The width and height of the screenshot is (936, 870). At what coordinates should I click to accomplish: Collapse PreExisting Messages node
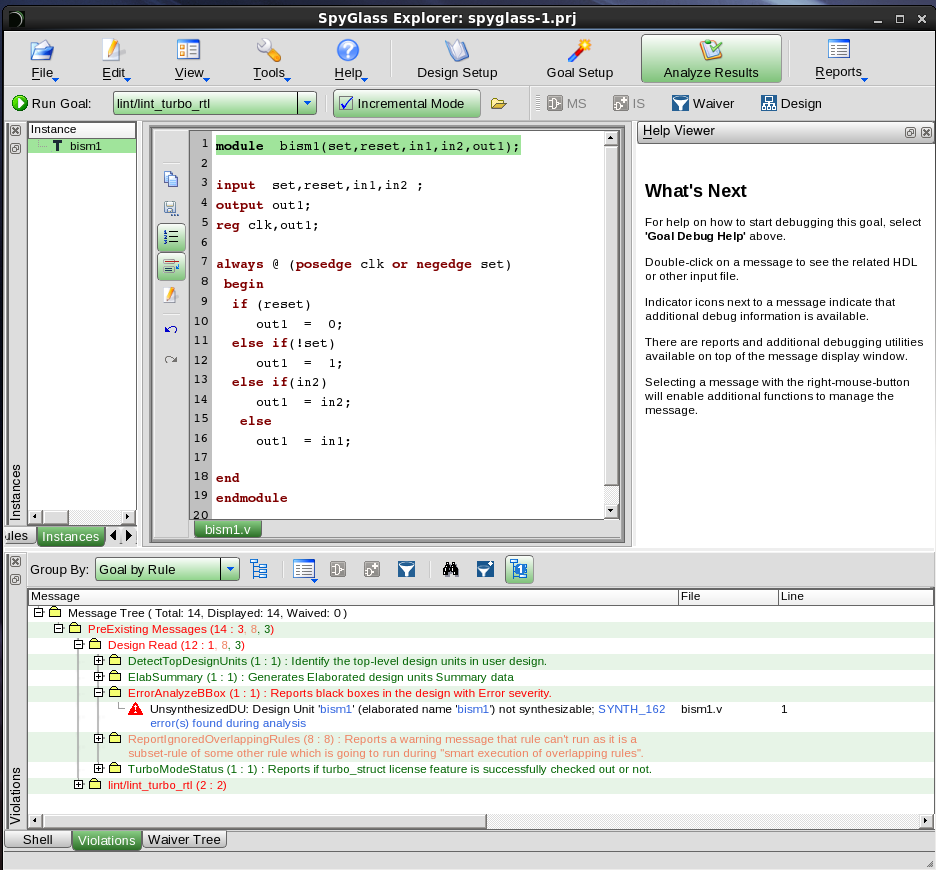click(x=58, y=628)
